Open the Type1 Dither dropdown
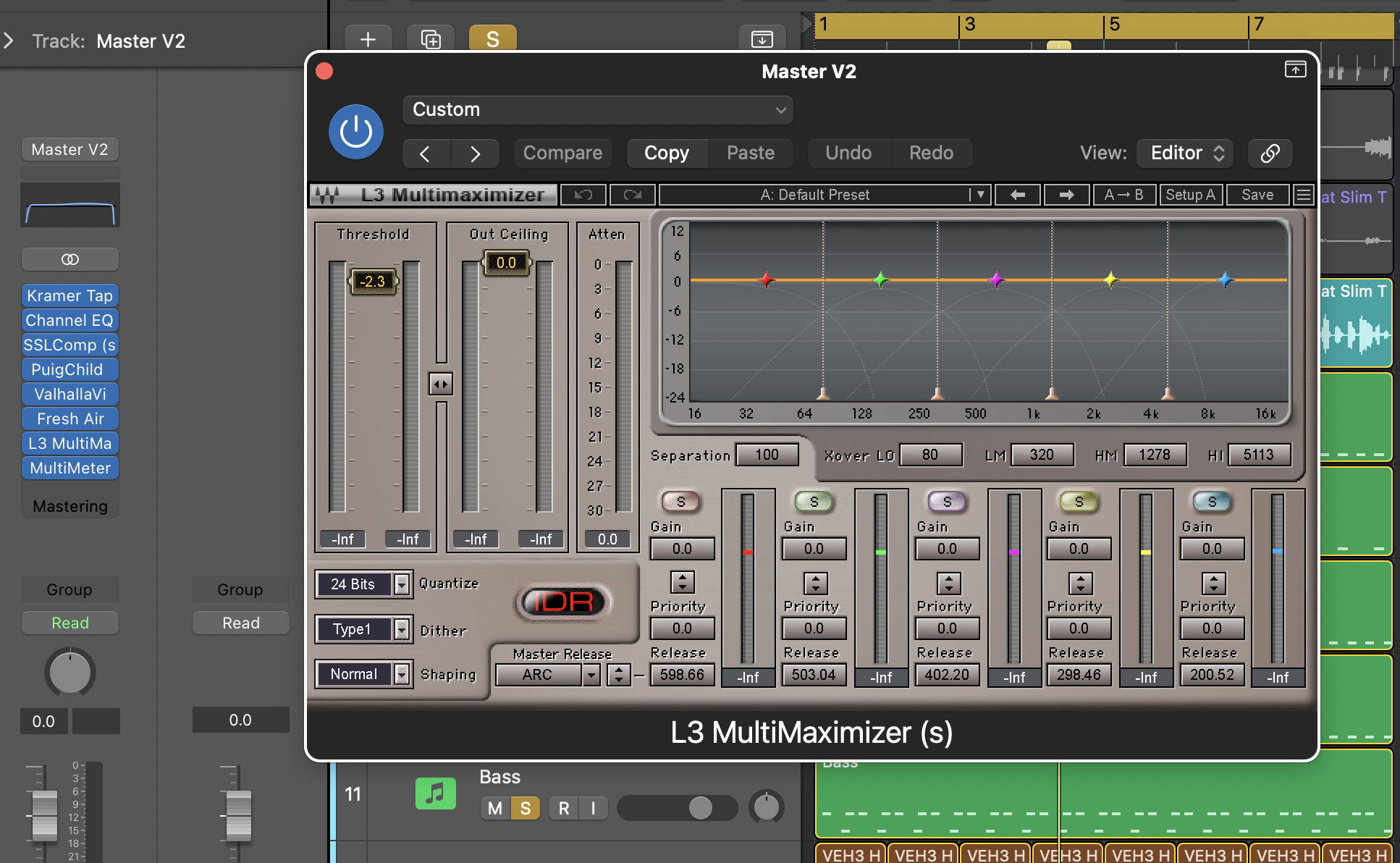This screenshot has width=1400, height=863. click(363, 629)
